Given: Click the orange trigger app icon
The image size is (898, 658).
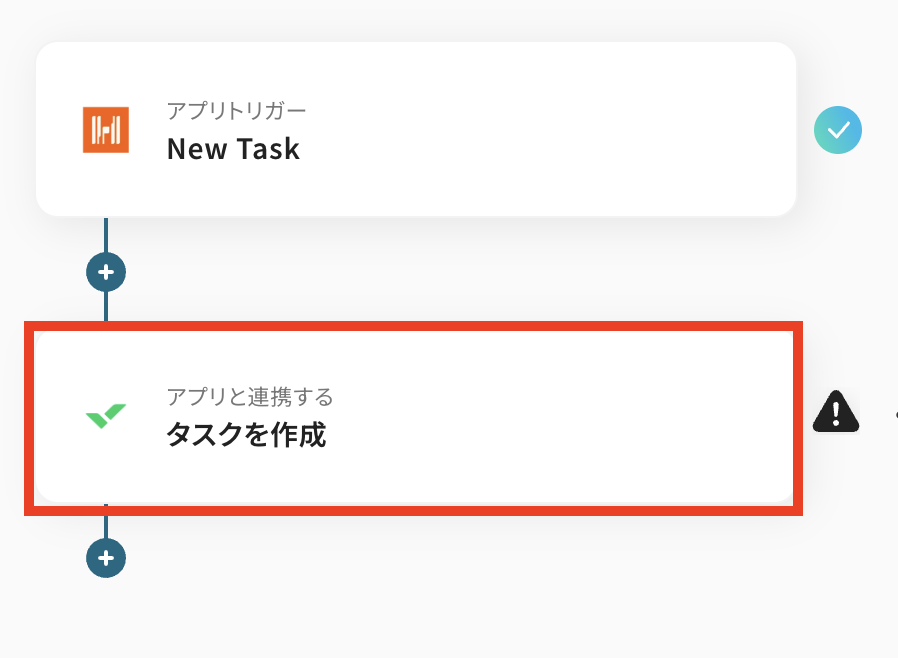Looking at the screenshot, I should 106,129.
